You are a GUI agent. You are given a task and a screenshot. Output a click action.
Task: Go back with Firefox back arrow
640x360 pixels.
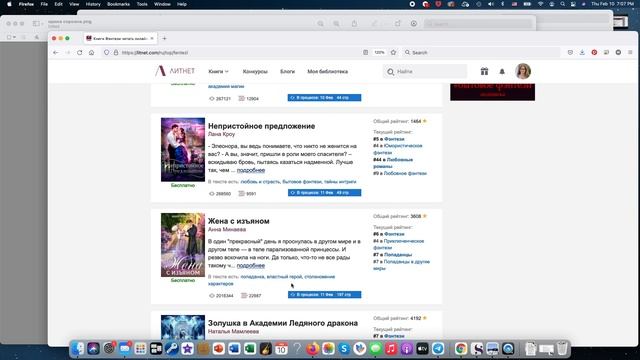pos(56,53)
